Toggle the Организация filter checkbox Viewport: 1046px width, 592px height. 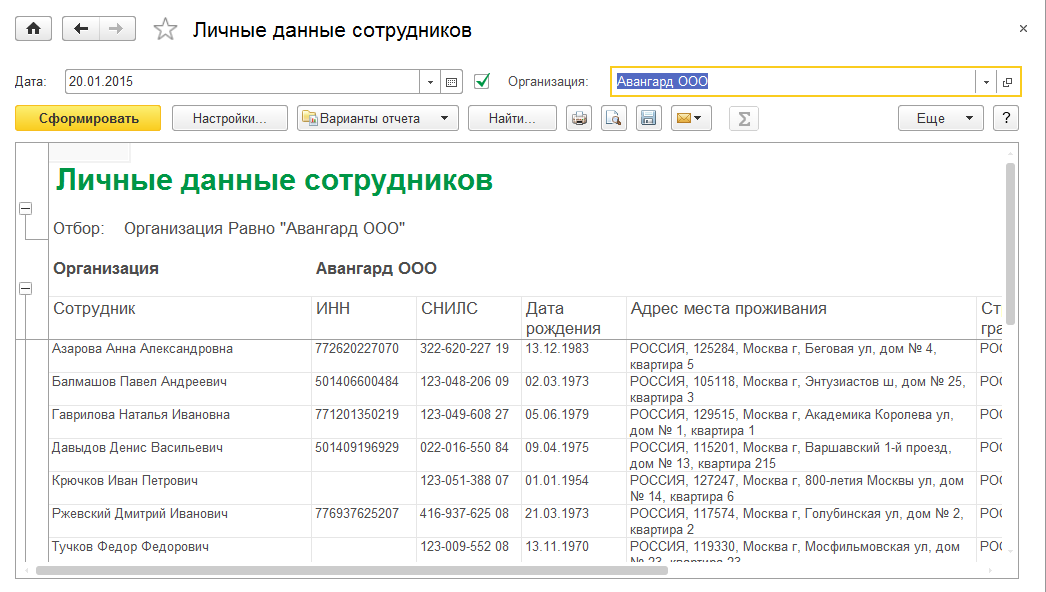tap(482, 81)
